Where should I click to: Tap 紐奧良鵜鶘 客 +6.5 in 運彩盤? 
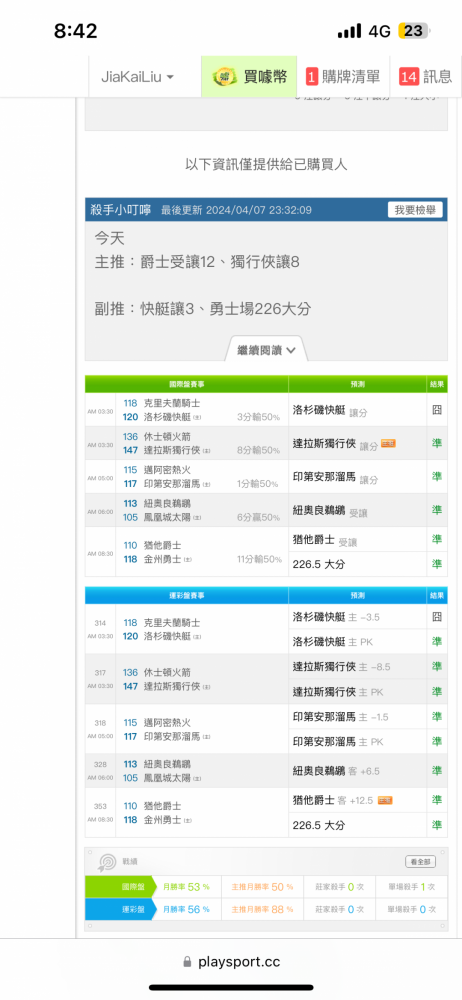(x=336, y=771)
